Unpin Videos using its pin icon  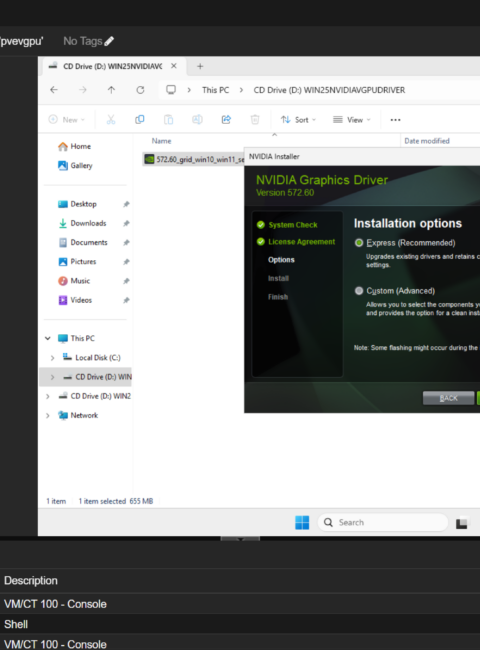click(x=126, y=300)
